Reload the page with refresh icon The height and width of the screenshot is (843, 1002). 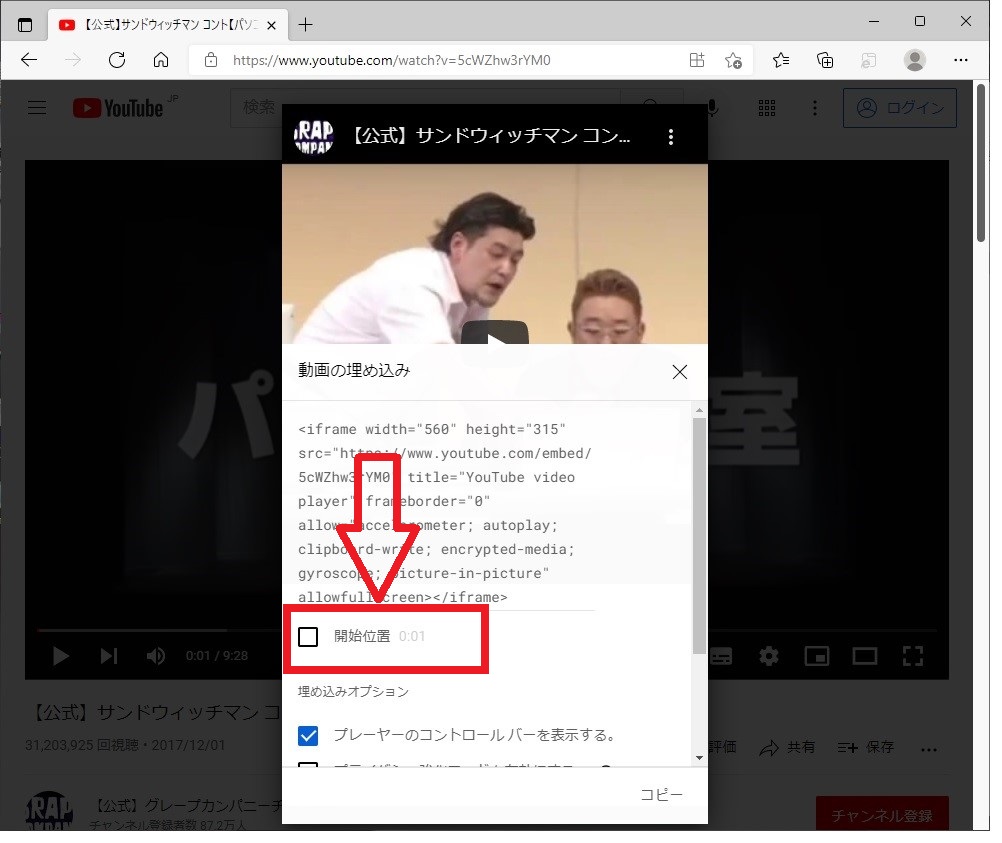[117, 61]
